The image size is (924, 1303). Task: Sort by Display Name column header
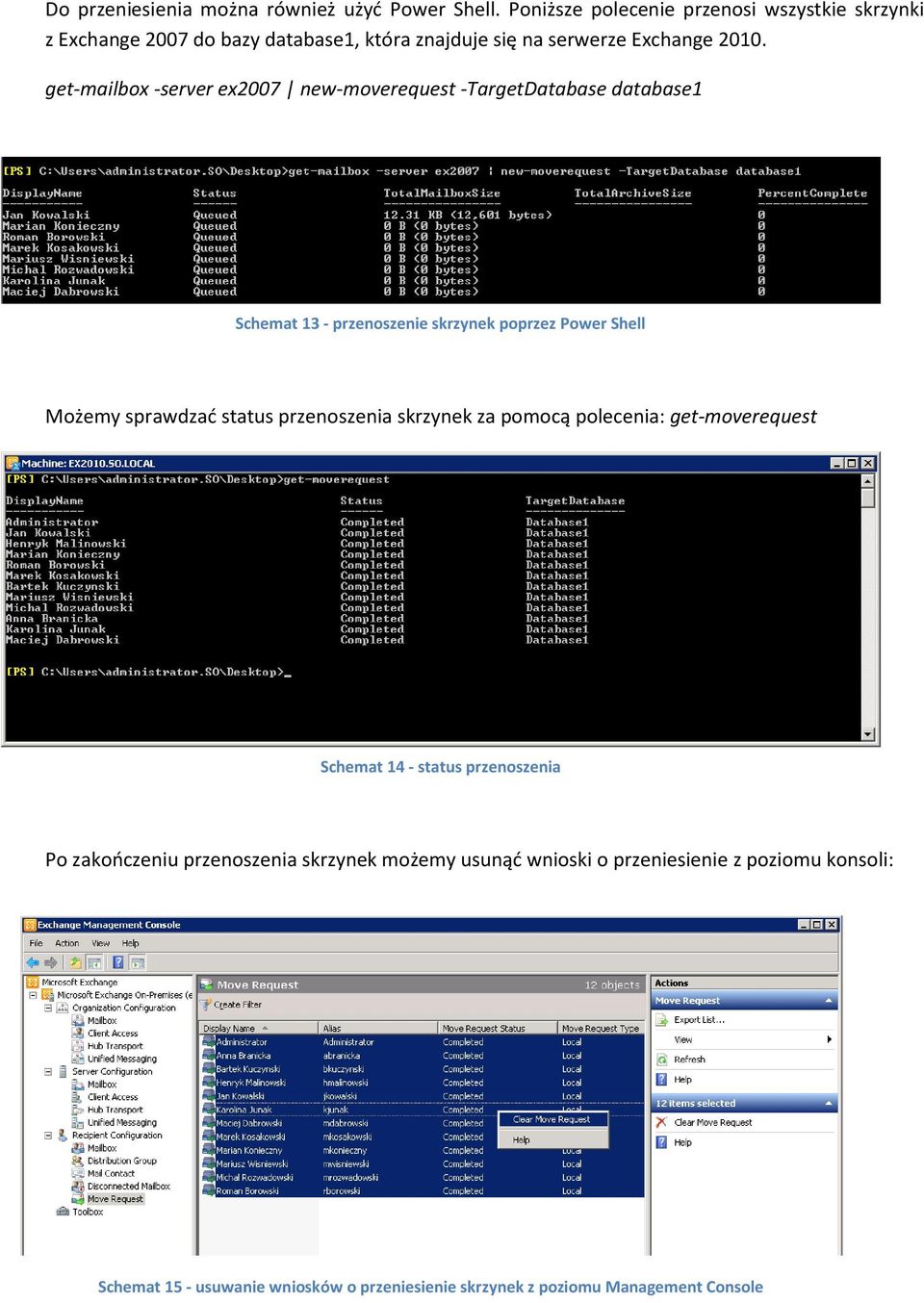click(260, 1029)
